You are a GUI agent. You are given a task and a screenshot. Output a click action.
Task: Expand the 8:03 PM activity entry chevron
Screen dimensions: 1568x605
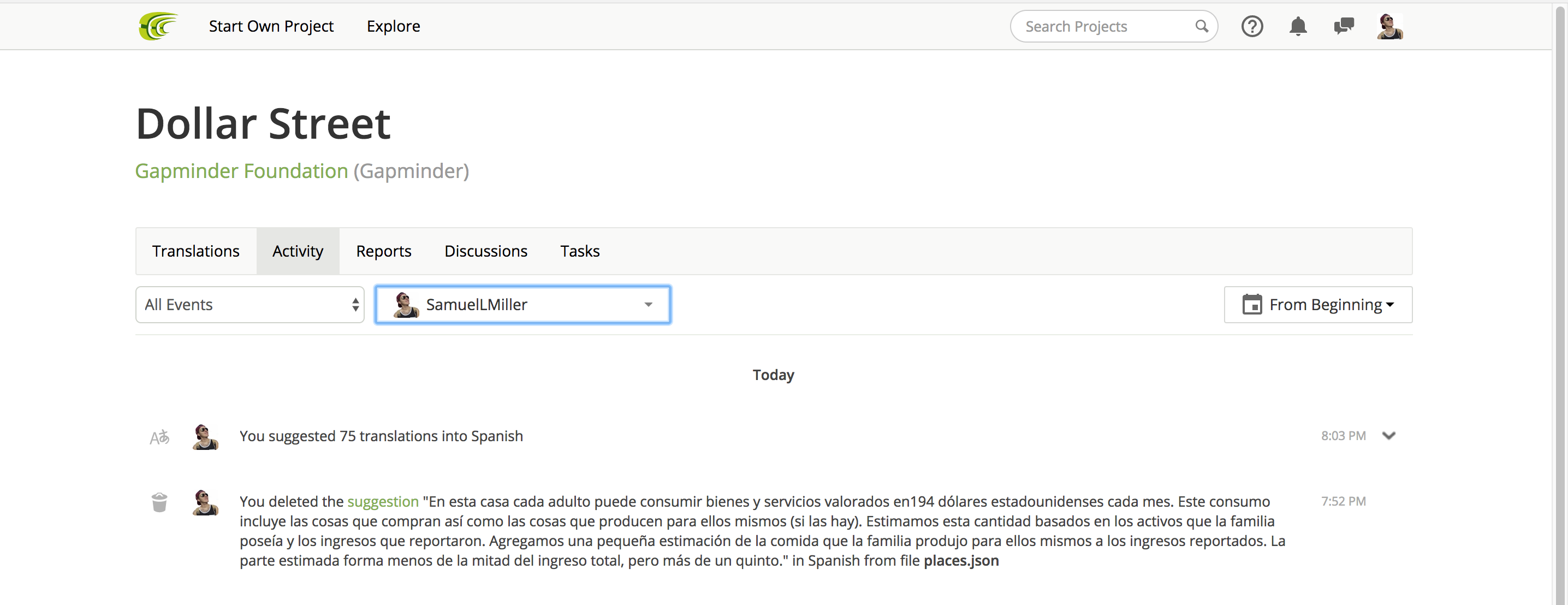pyautogui.click(x=1388, y=436)
